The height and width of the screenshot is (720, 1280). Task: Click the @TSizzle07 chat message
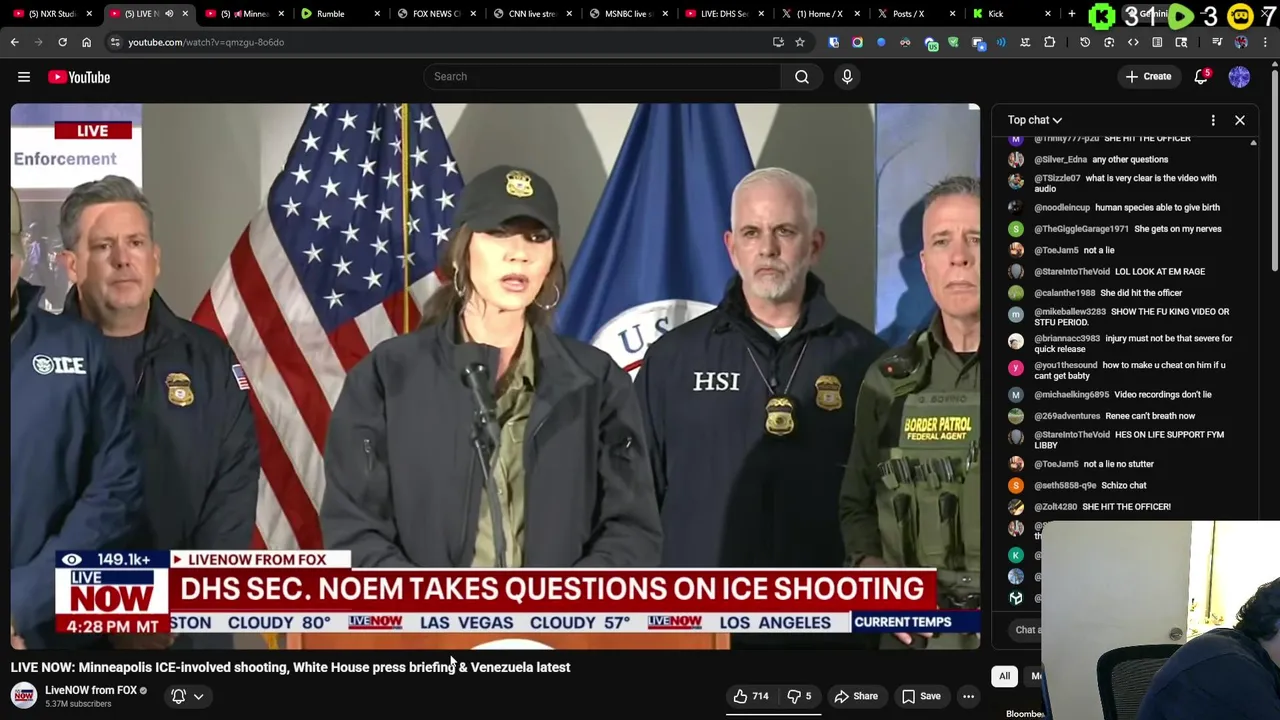point(1126,183)
